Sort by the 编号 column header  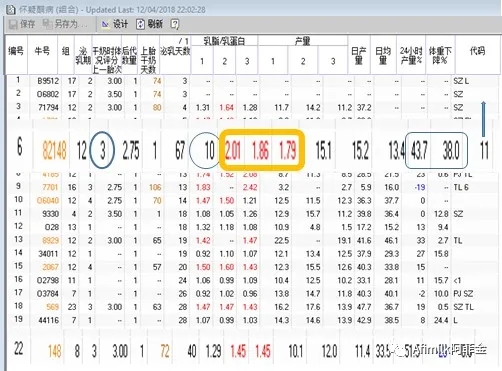tap(16, 51)
